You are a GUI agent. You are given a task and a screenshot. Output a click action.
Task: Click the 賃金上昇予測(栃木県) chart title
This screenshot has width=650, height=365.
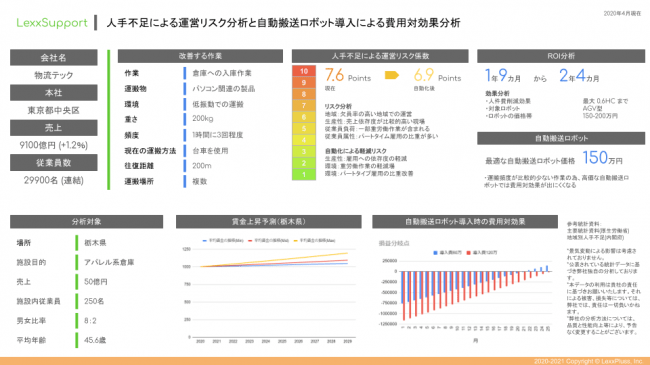point(269,221)
